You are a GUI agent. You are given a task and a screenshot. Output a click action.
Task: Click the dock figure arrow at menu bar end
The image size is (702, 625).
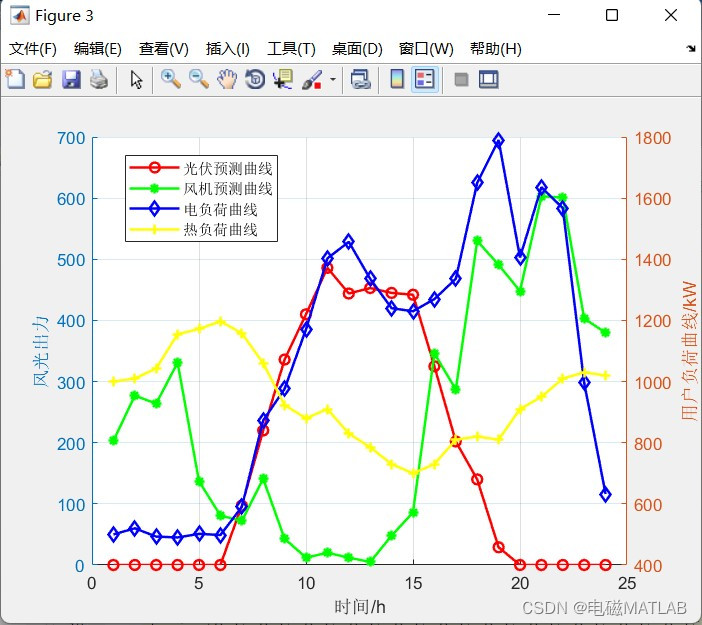[x=691, y=48]
